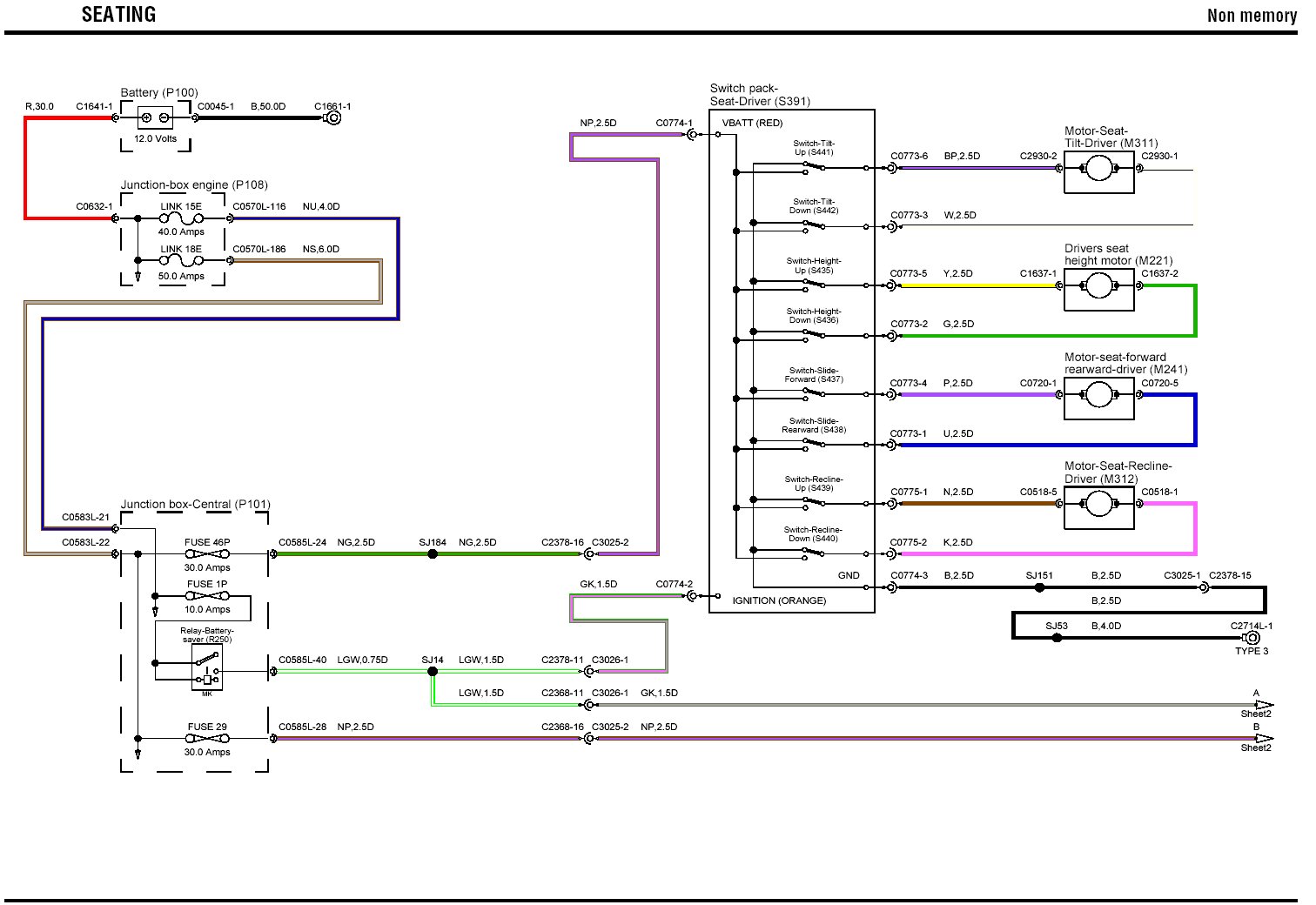Click the yellow Y,2.5D wire
This screenshot has width=1316, height=905.
975,285
